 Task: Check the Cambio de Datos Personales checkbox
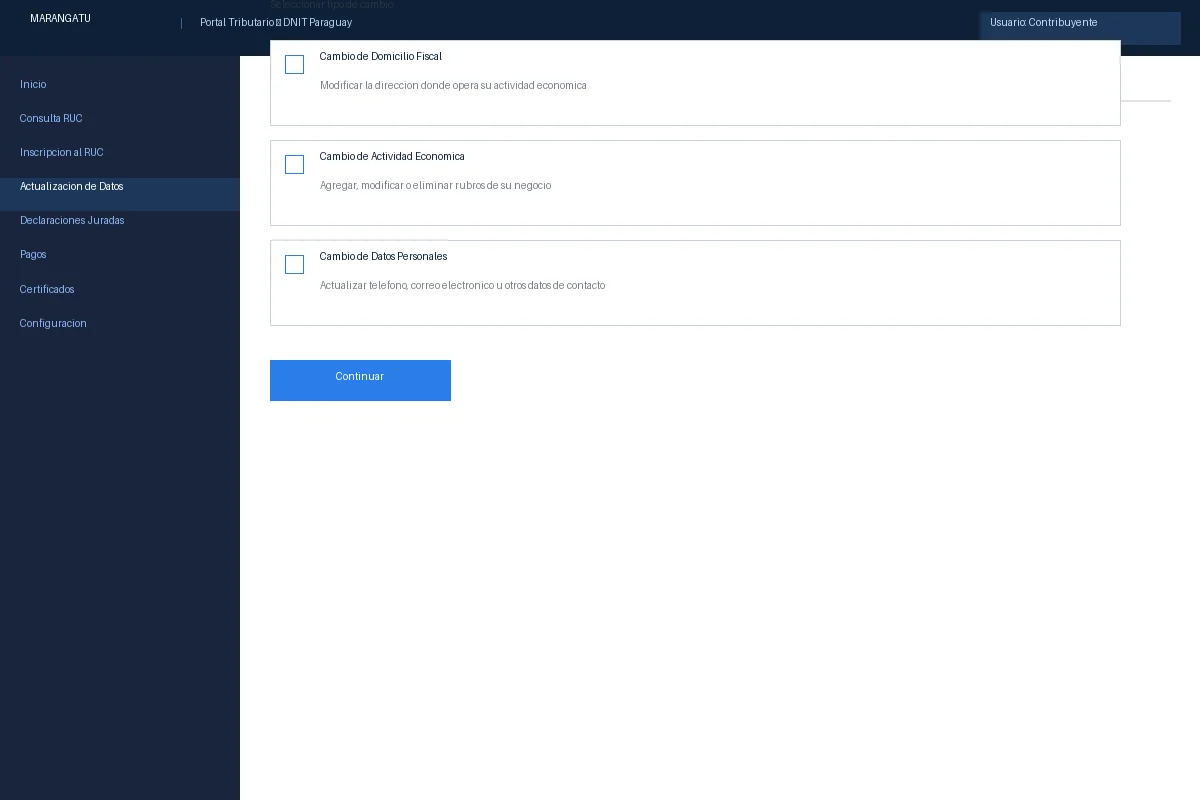pos(294,265)
